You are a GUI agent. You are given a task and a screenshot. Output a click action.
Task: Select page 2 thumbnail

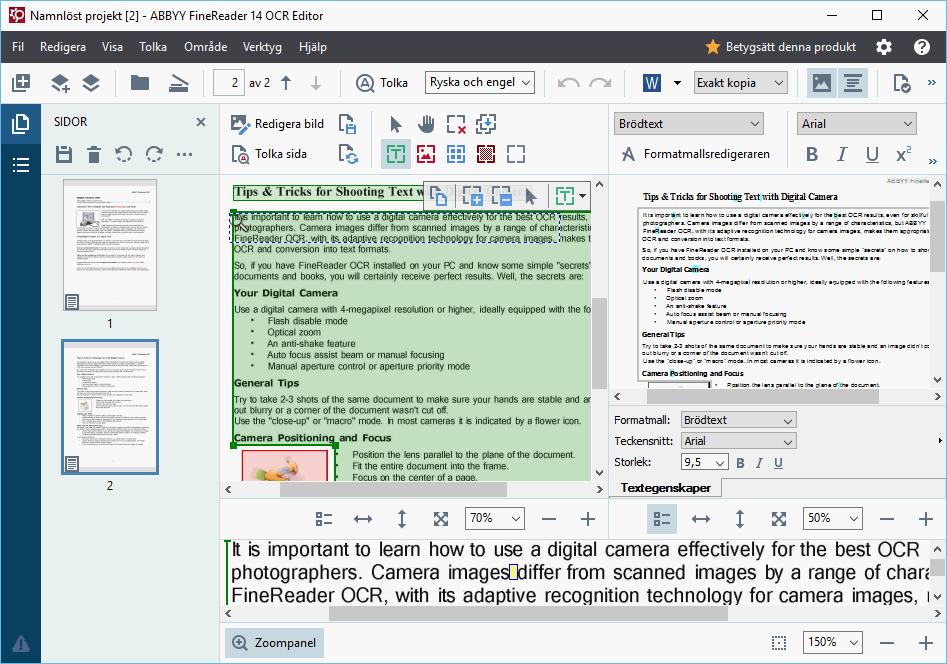pyautogui.click(x=110, y=407)
